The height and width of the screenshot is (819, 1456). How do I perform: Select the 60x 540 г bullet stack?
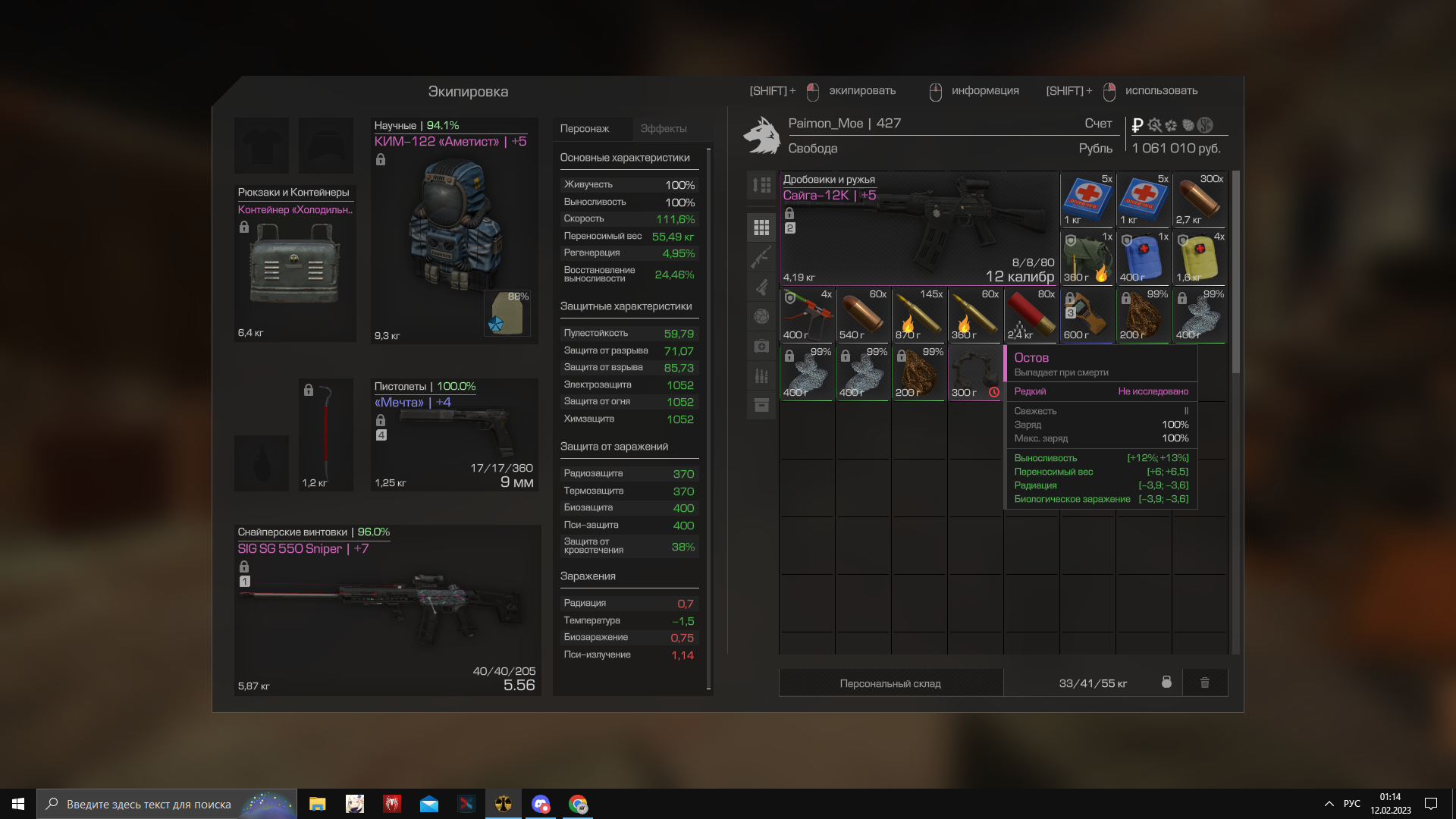(x=863, y=315)
